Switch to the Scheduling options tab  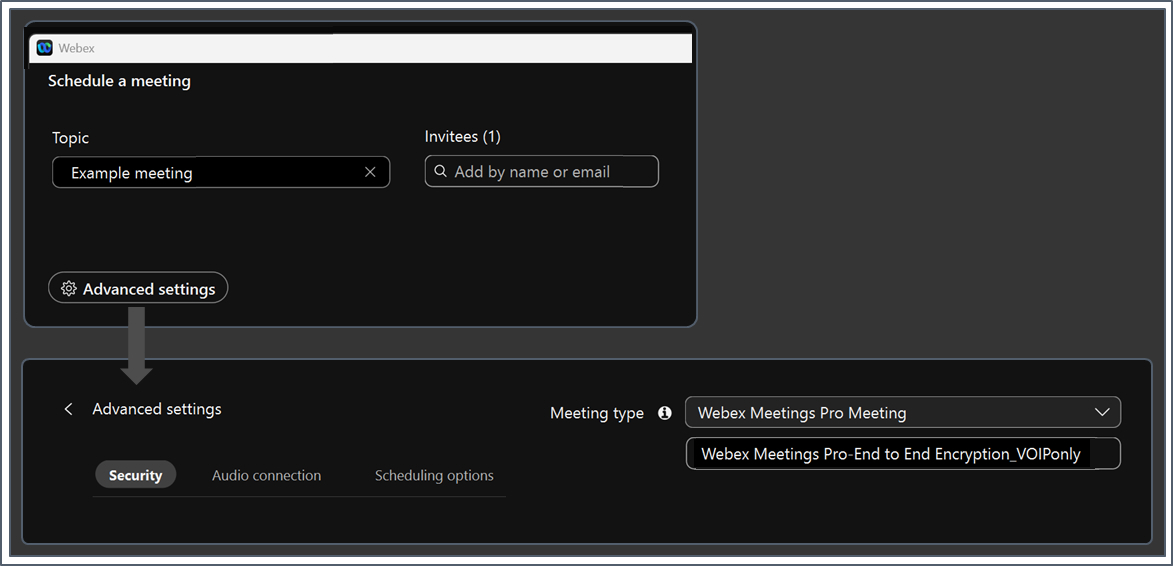tap(434, 476)
